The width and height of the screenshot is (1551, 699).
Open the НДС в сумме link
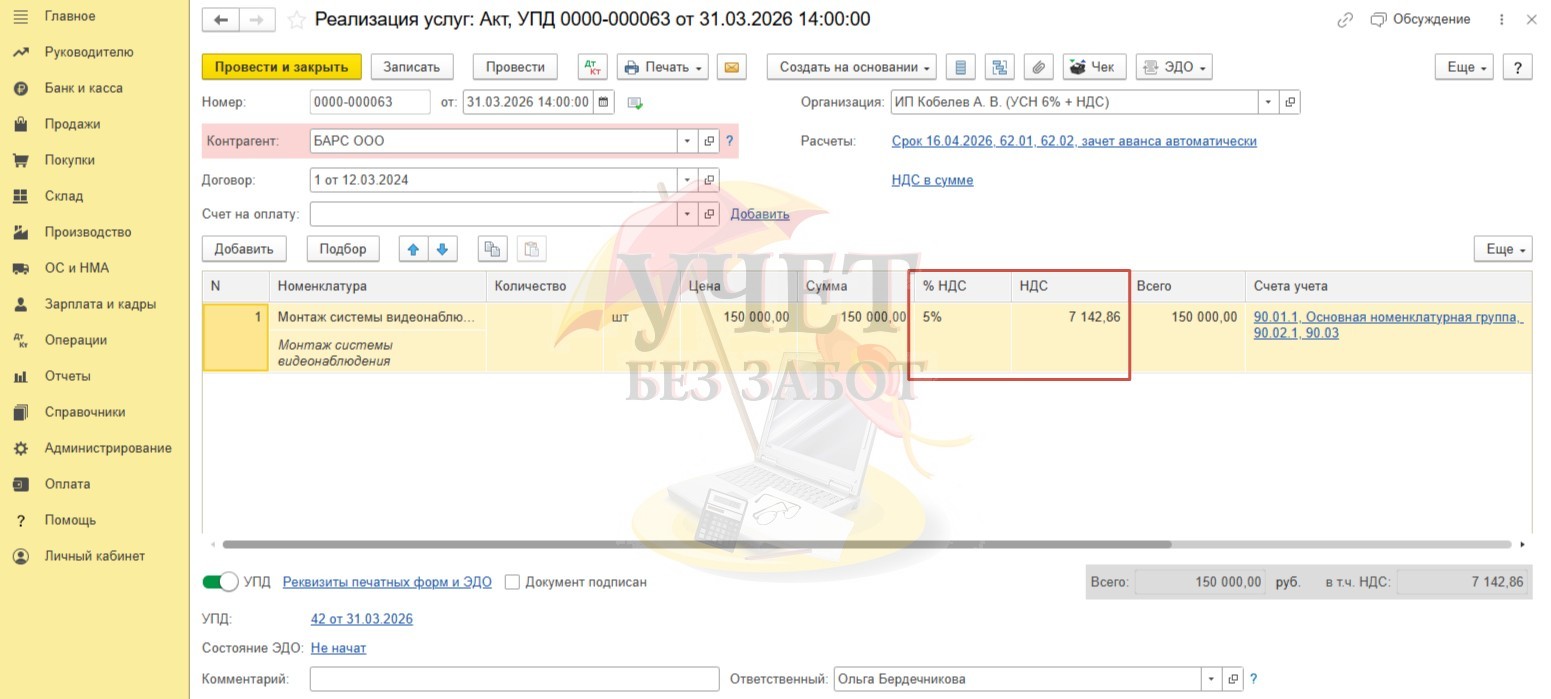click(932, 180)
